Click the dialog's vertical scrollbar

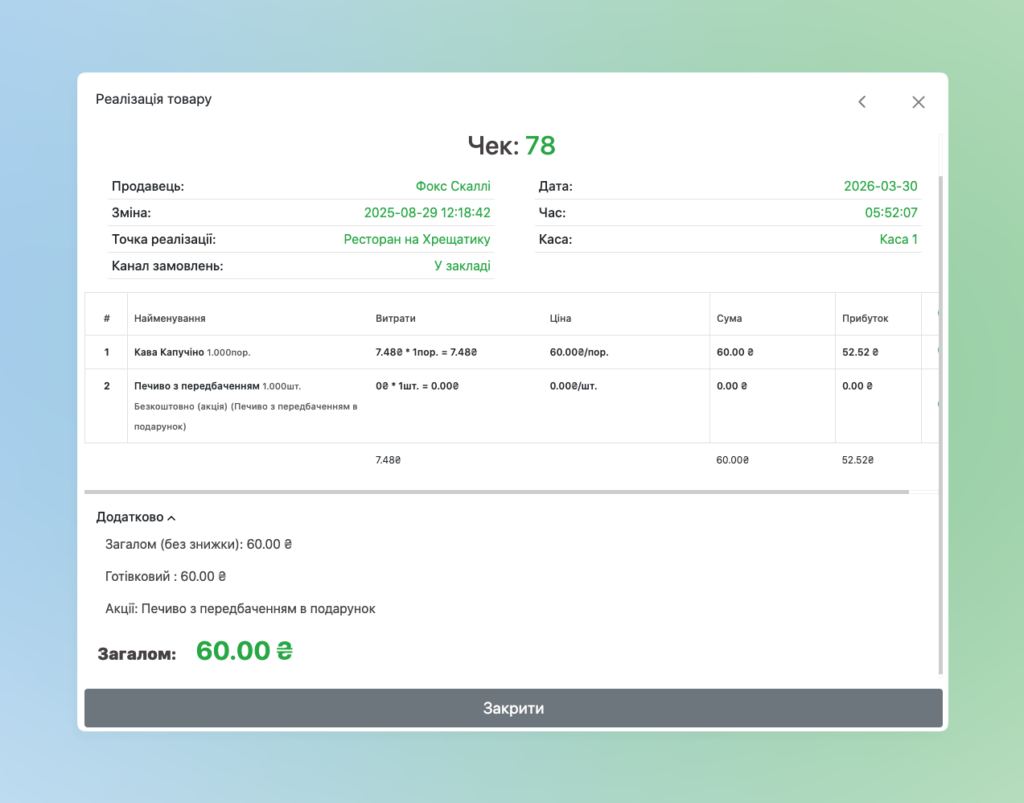point(940,400)
